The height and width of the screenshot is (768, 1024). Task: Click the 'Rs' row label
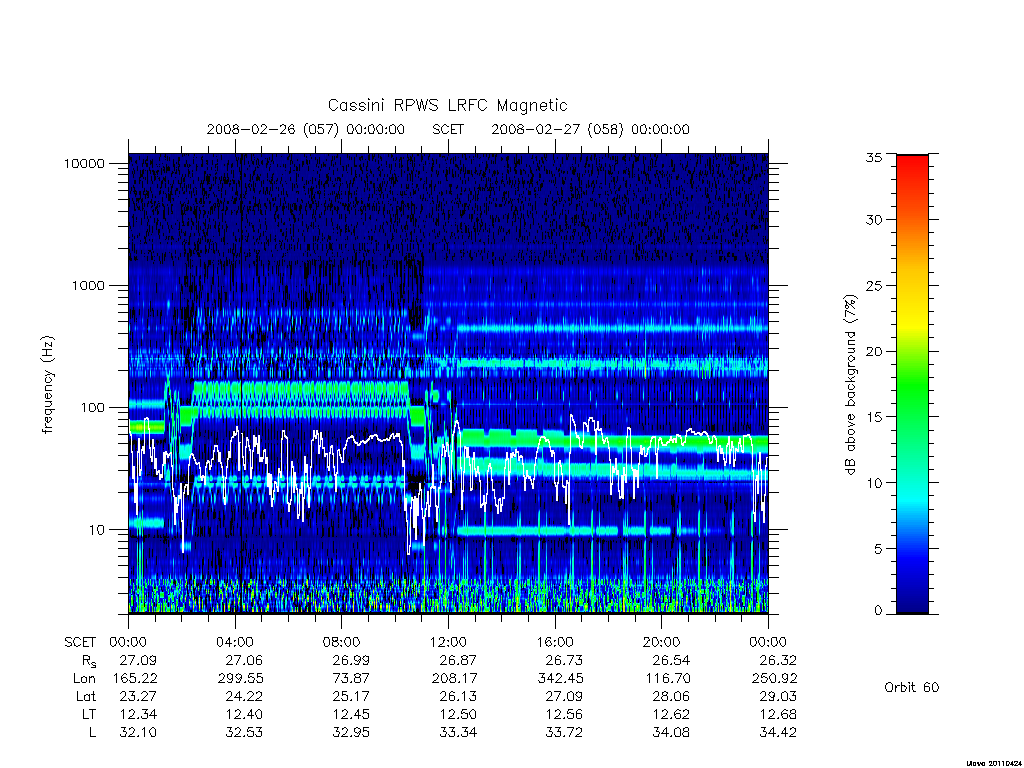pyautogui.click(x=87, y=662)
